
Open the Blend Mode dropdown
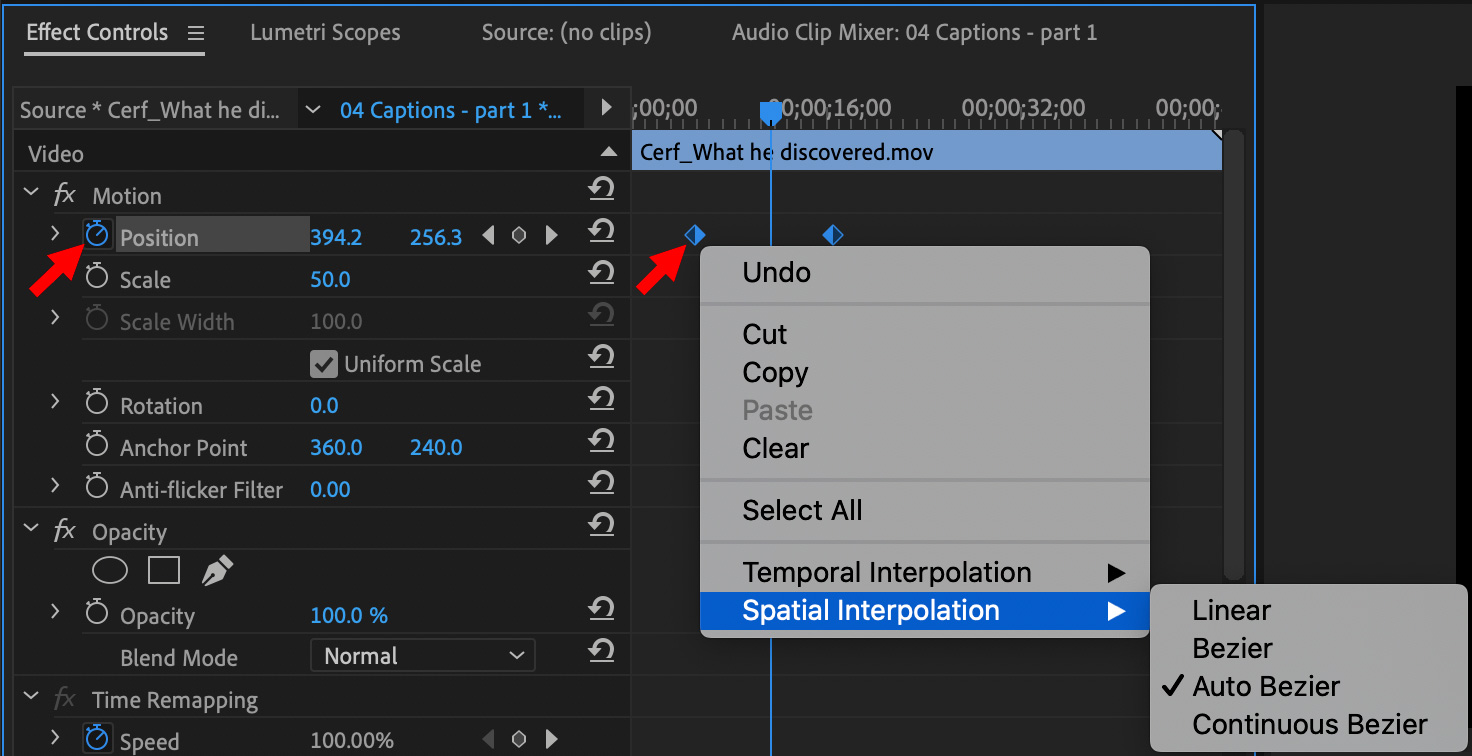(422, 656)
